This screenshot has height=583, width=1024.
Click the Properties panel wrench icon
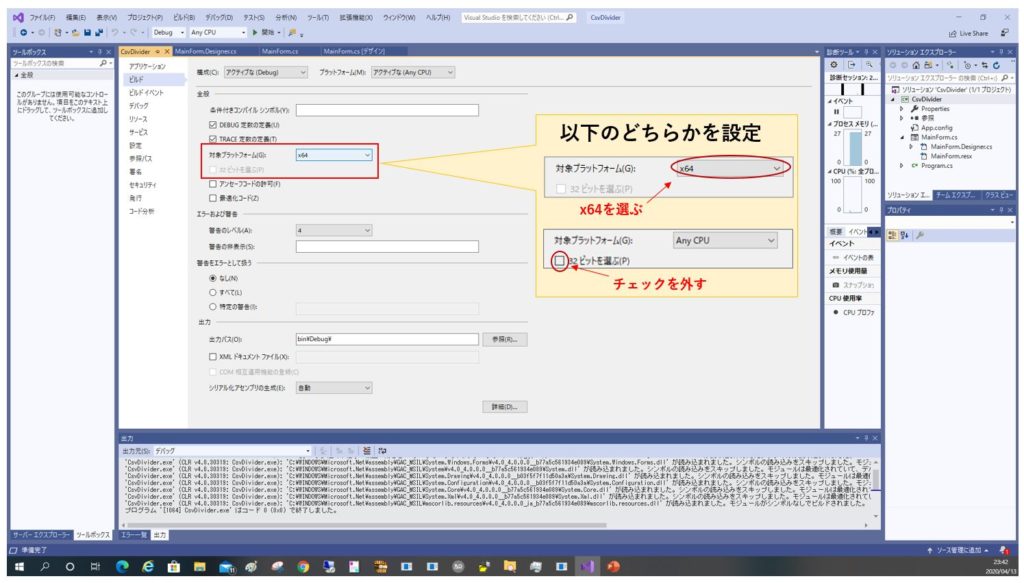920,235
